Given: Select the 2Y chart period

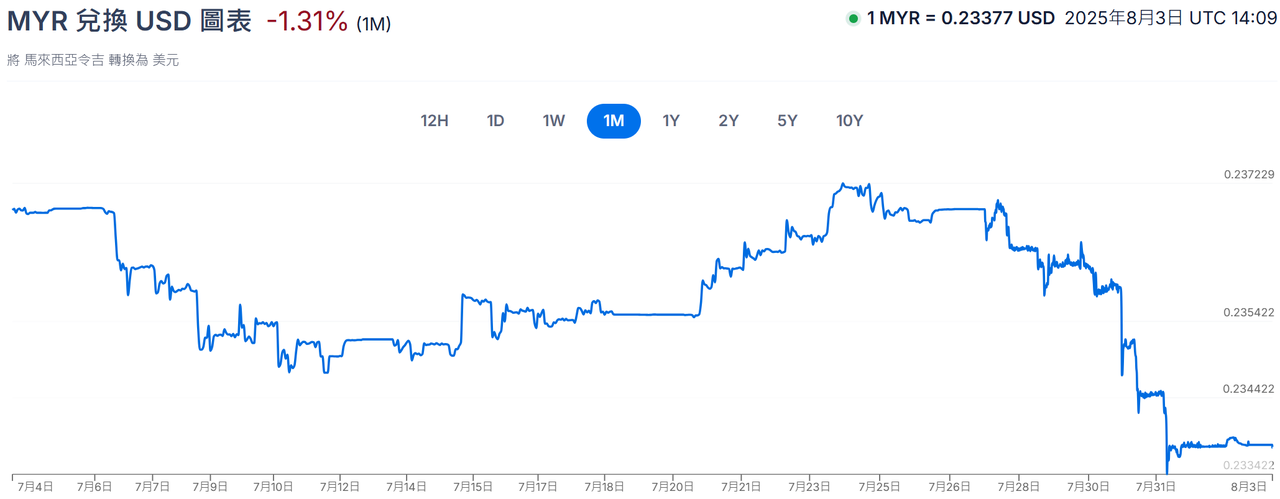Looking at the screenshot, I should (x=728, y=121).
